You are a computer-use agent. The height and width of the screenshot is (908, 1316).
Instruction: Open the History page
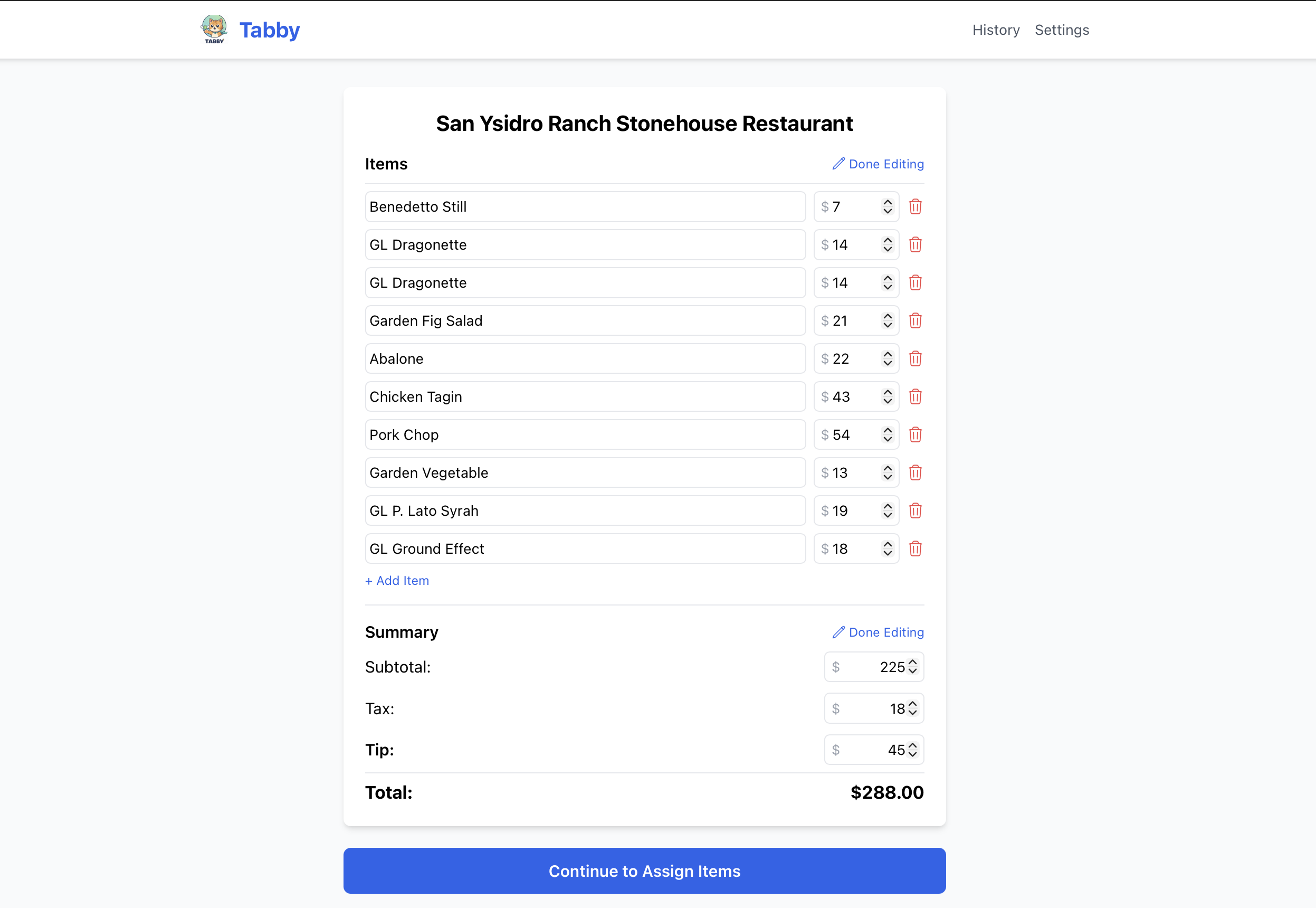[995, 30]
